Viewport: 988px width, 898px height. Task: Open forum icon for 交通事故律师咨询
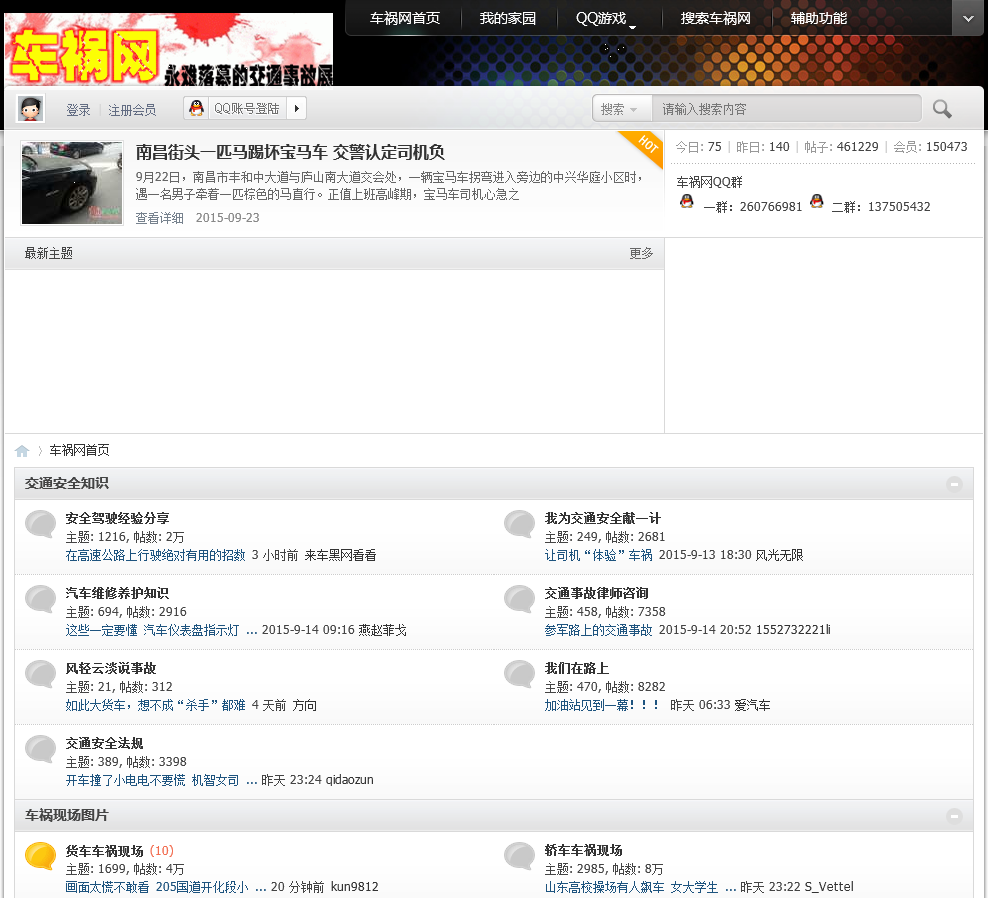pyautogui.click(x=520, y=599)
